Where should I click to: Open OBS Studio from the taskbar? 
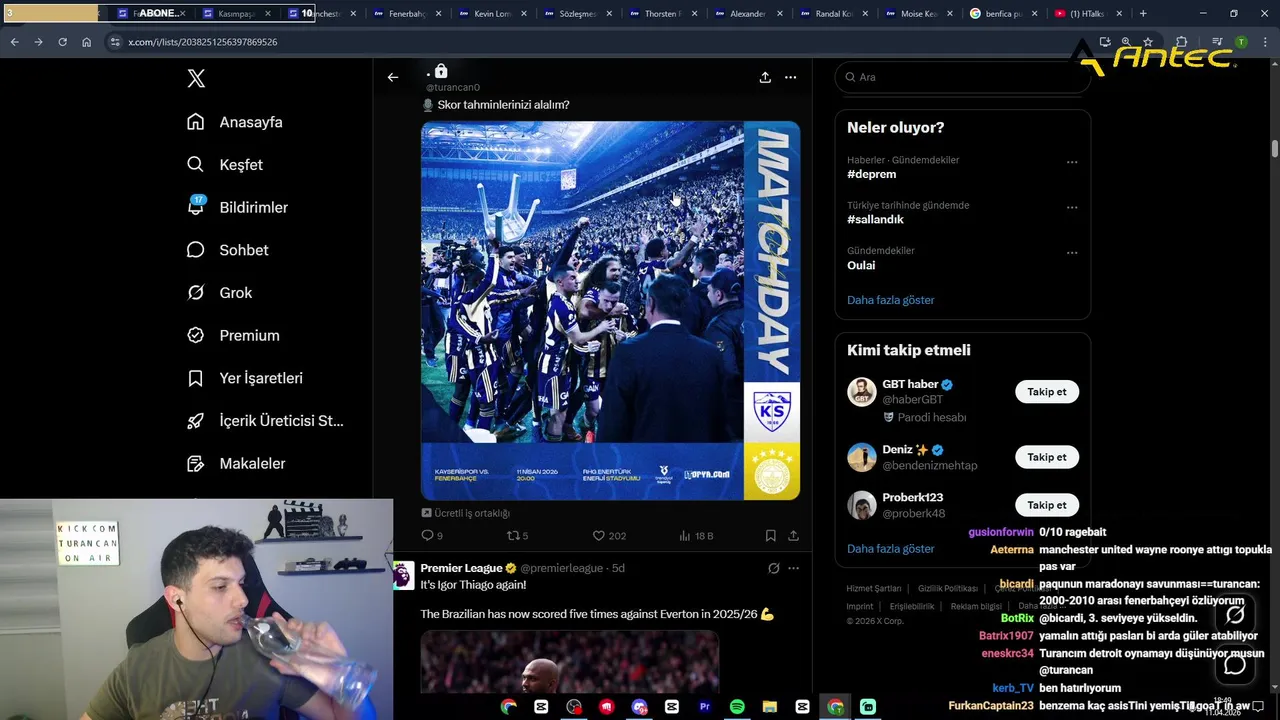pyautogui.click(x=574, y=707)
